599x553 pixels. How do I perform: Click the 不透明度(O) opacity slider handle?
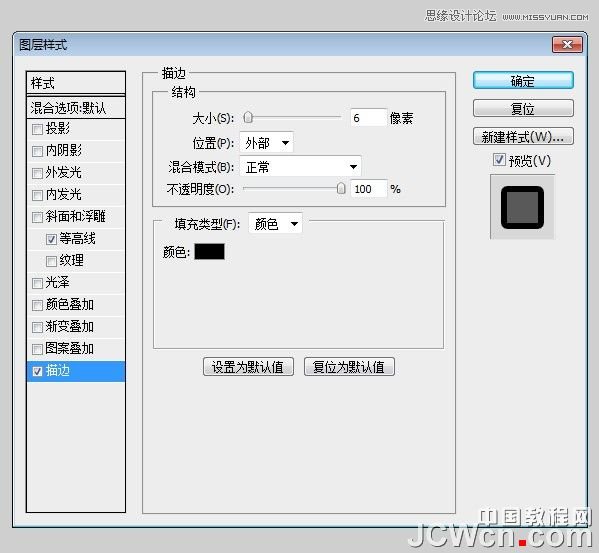(341, 188)
